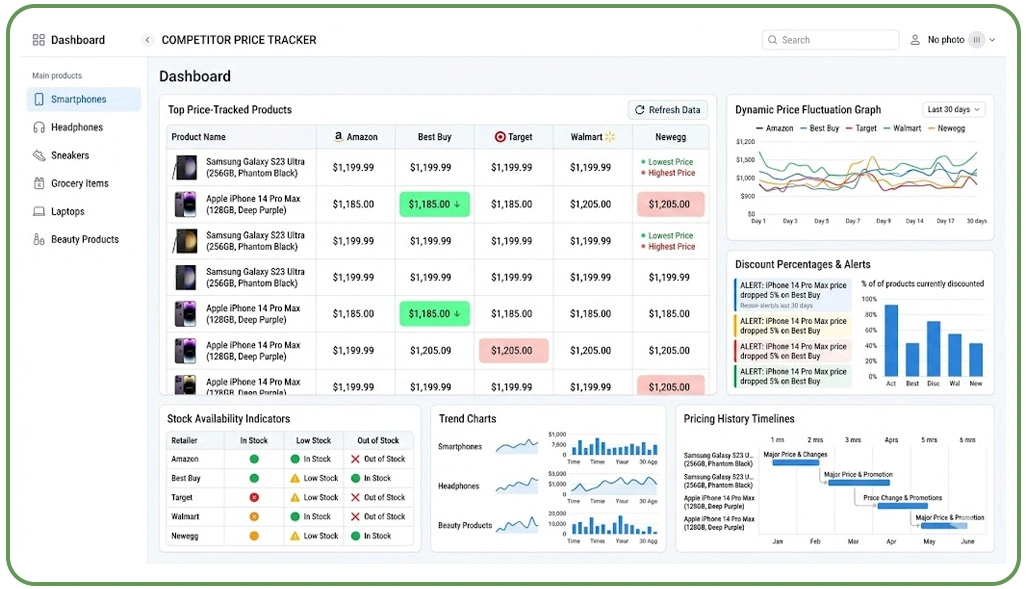Open the Headphones category
The height and width of the screenshot is (589, 1026).
(x=84, y=127)
